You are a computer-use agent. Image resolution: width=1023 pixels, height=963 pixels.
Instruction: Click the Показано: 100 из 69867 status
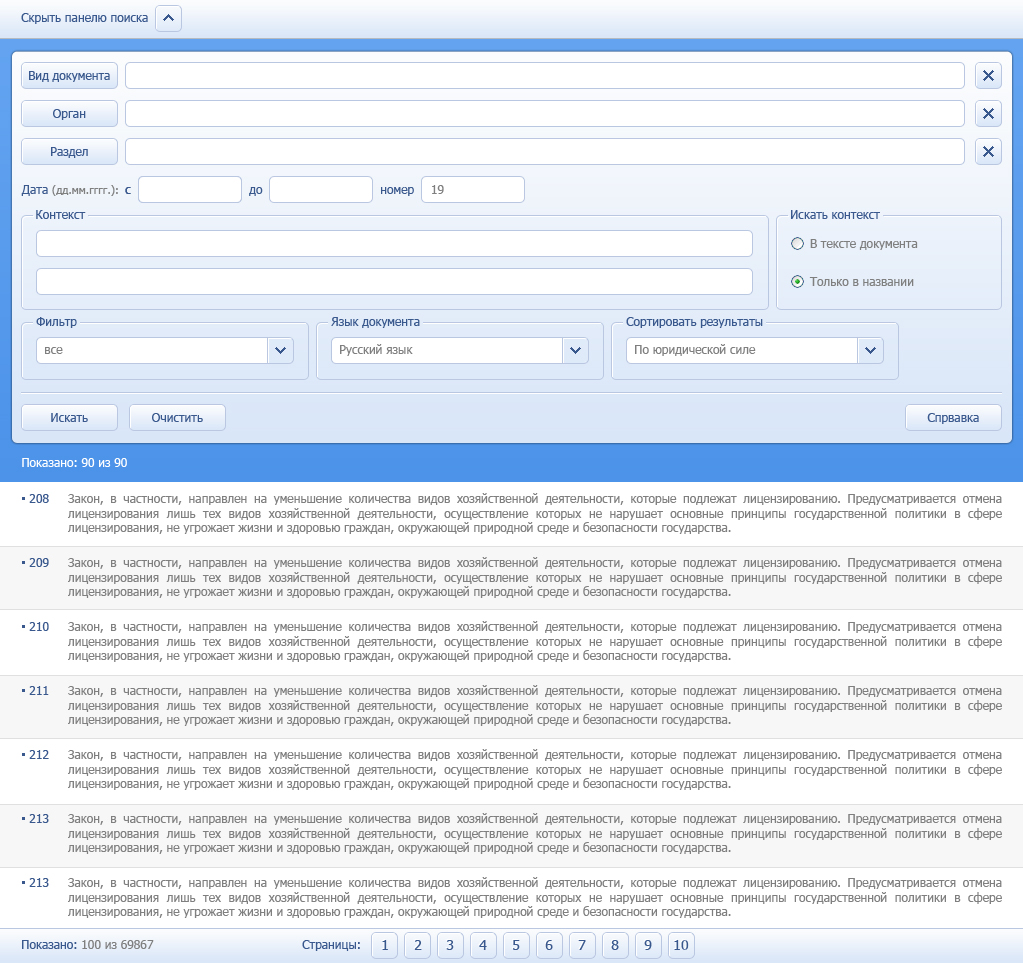click(87, 945)
